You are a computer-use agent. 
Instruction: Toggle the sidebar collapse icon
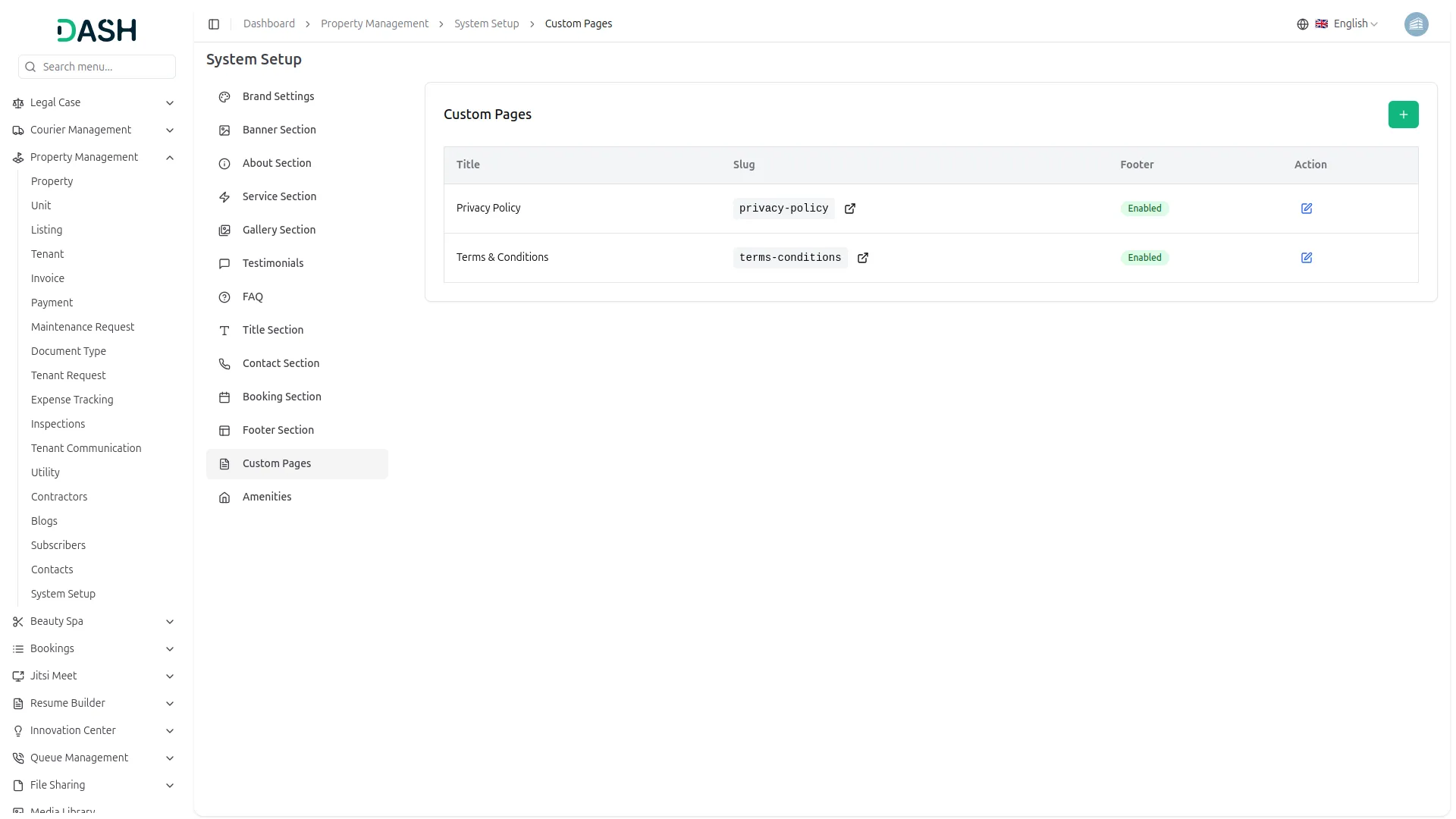(x=214, y=24)
